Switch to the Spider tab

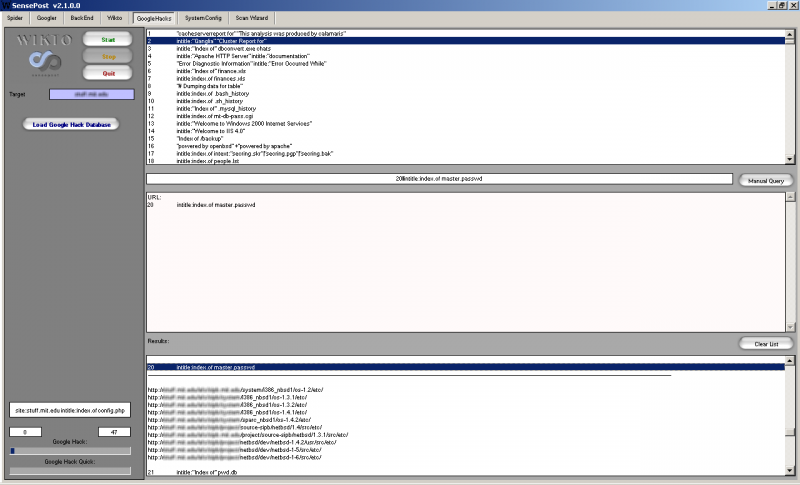15,18
